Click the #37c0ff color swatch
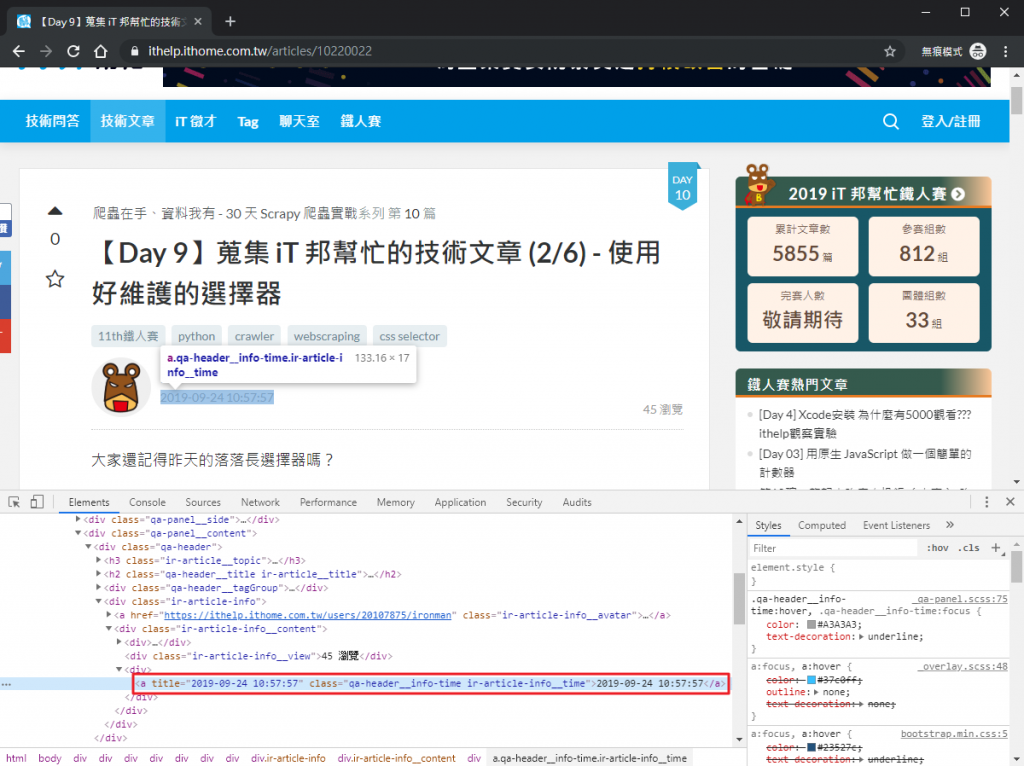Screen dimensions: 1024x766 (811, 680)
